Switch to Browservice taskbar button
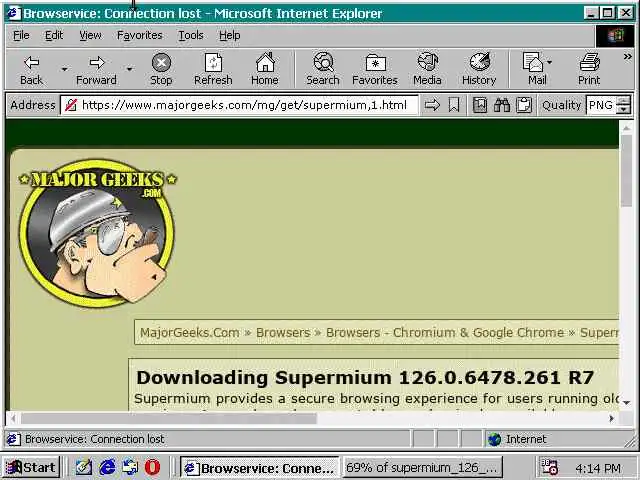Image resolution: width=640 pixels, height=480 pixels. click(x=260, y=467)
